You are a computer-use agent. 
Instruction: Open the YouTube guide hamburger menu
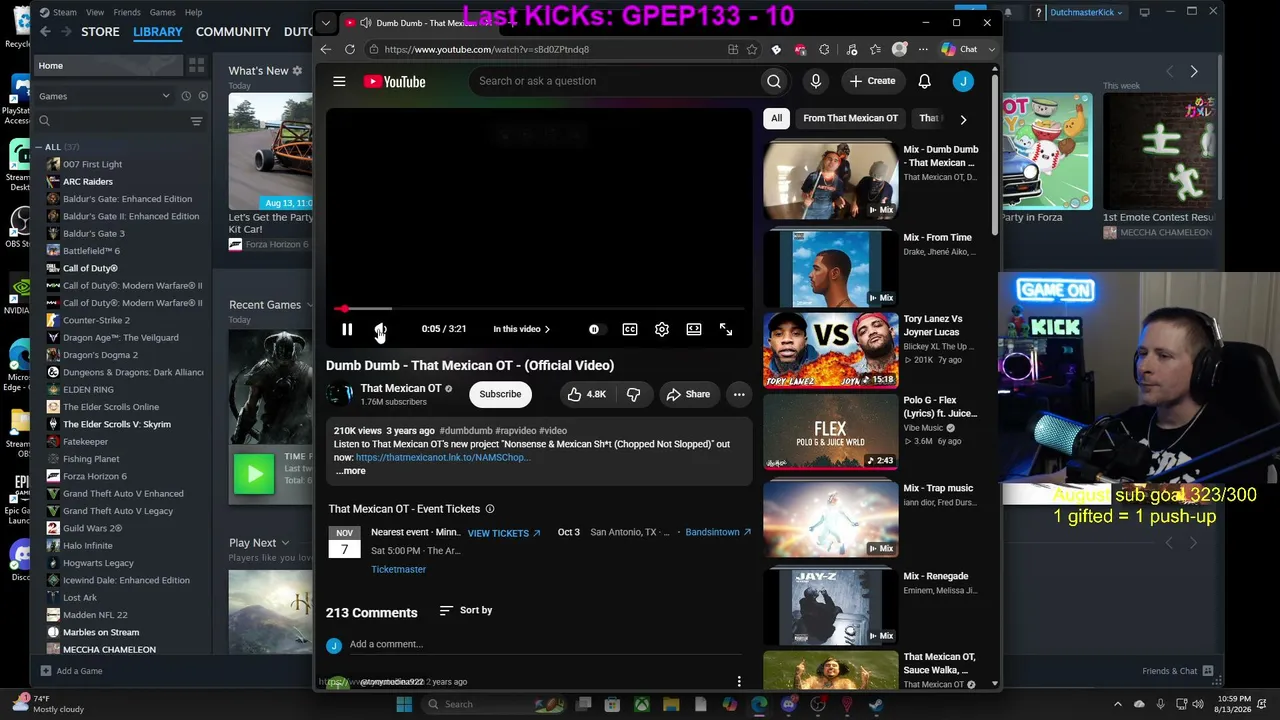click(339, 81)
